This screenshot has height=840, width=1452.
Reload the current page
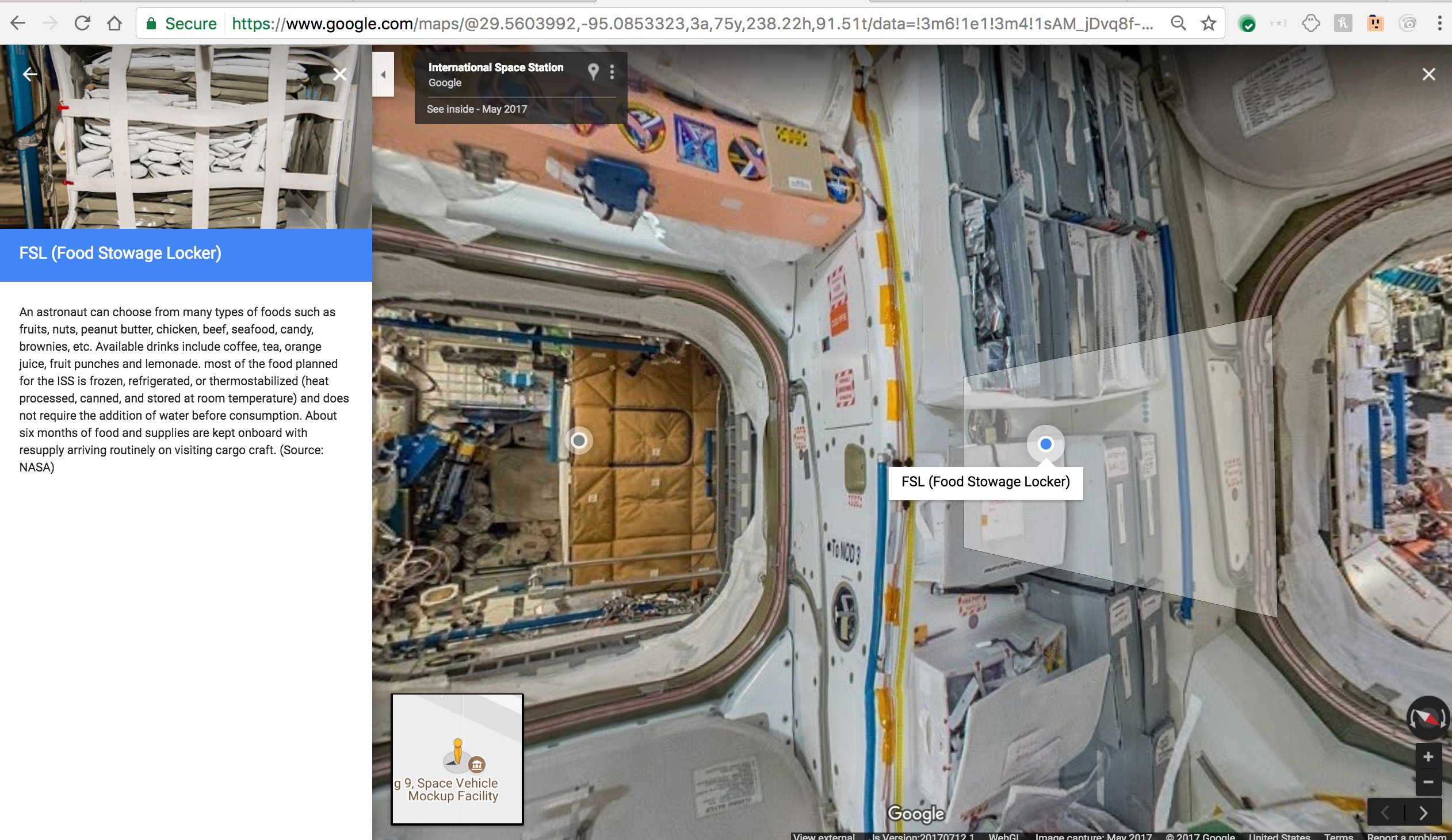click(x=82, y=23)
